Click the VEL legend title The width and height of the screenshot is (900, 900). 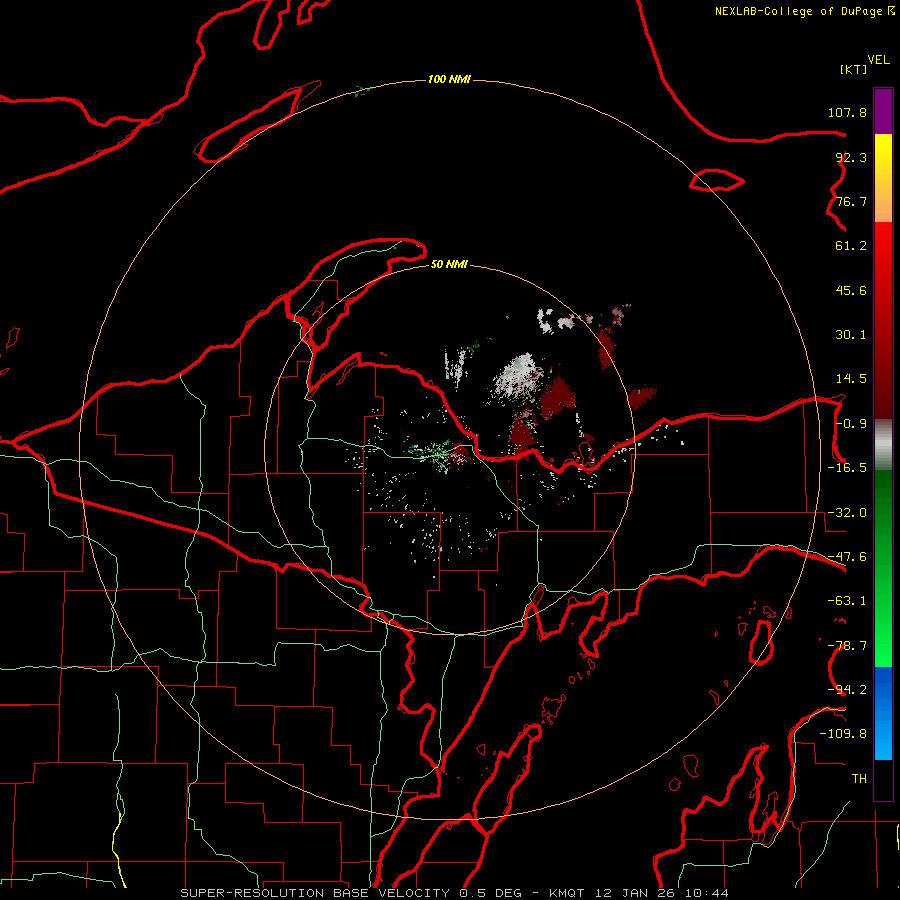pos(878,60)
